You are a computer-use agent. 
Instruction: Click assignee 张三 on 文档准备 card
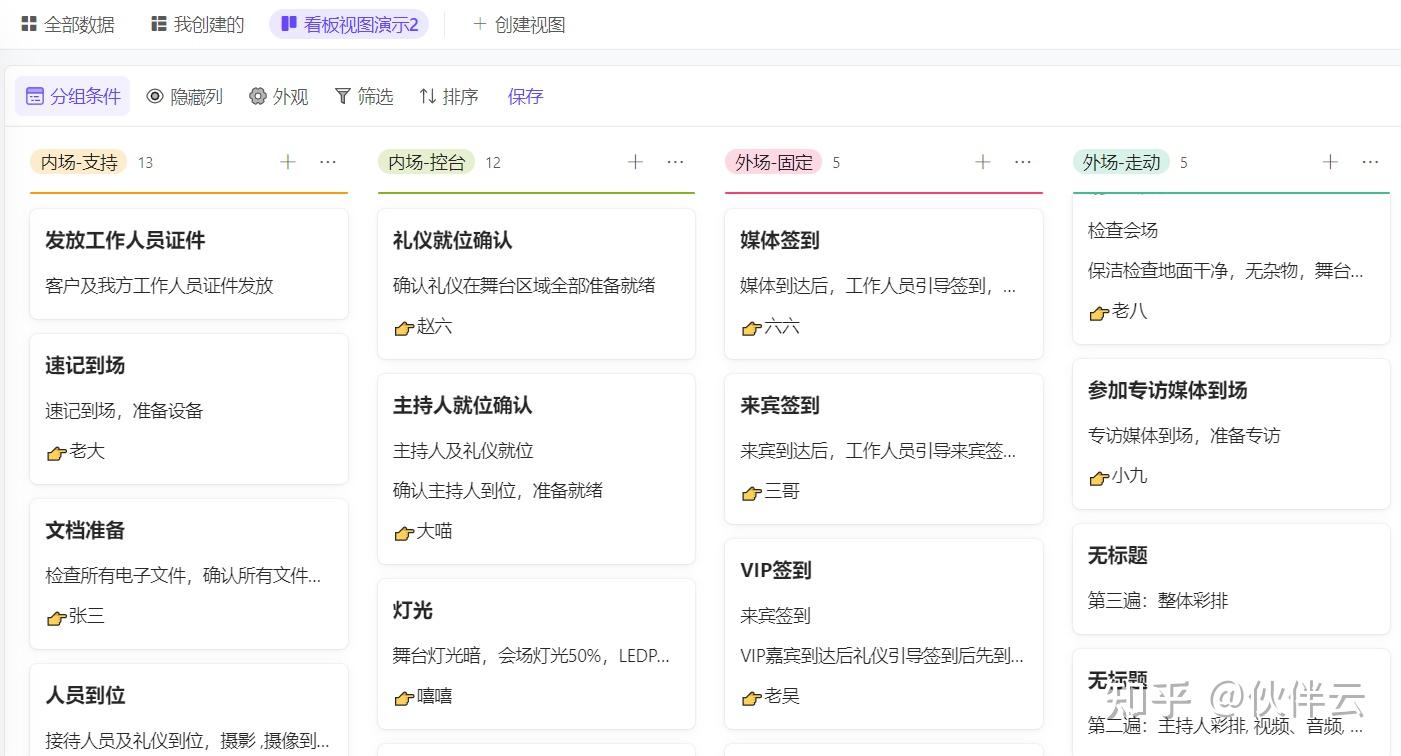76,616
